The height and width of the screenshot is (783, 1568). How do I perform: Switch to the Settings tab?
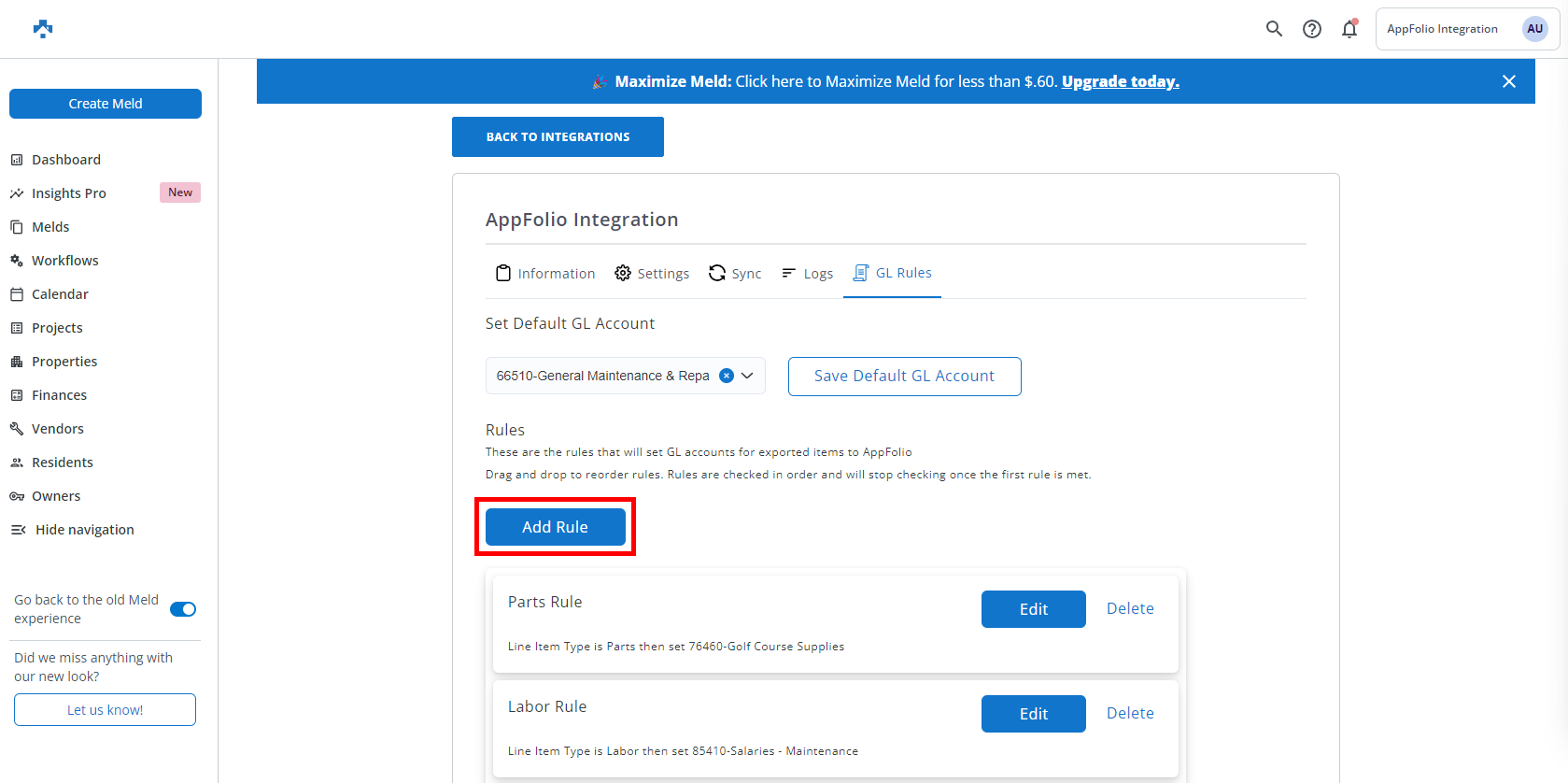(652, 273)
